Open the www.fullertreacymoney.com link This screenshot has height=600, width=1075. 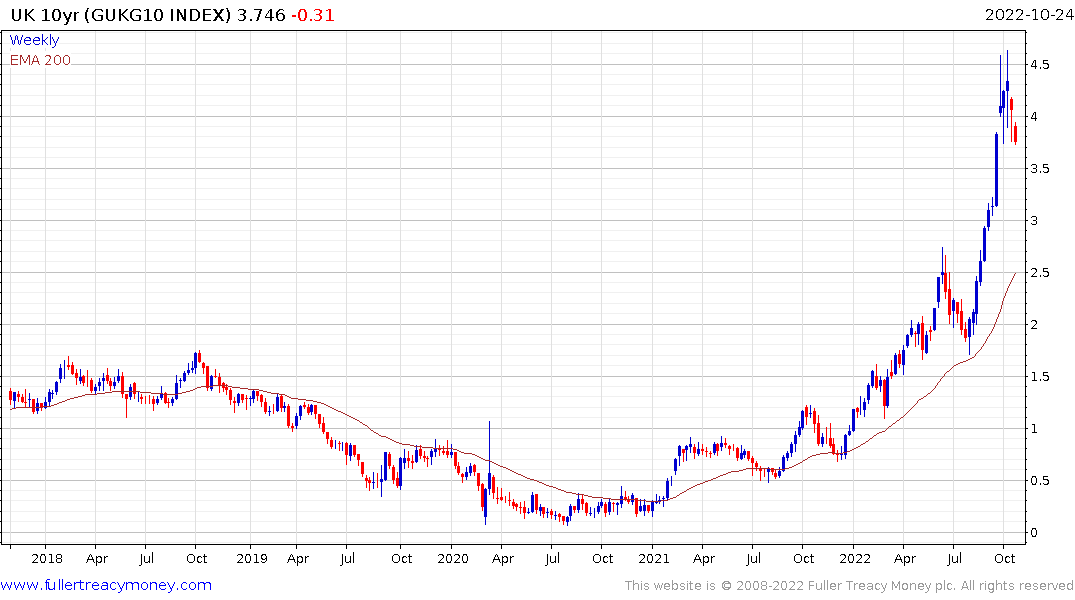pos(106,586)
